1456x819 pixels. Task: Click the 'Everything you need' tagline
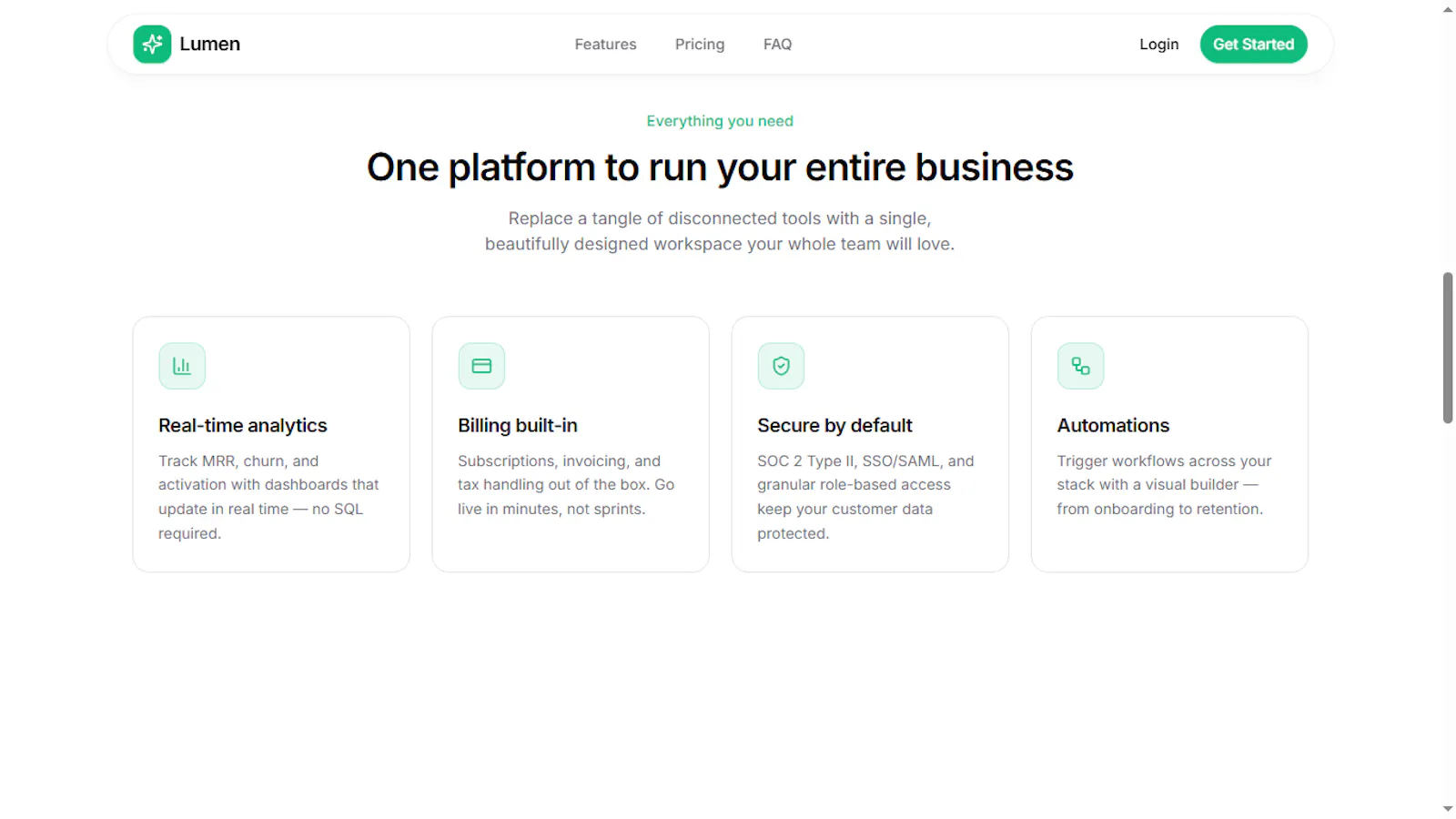tap(720, 121)
